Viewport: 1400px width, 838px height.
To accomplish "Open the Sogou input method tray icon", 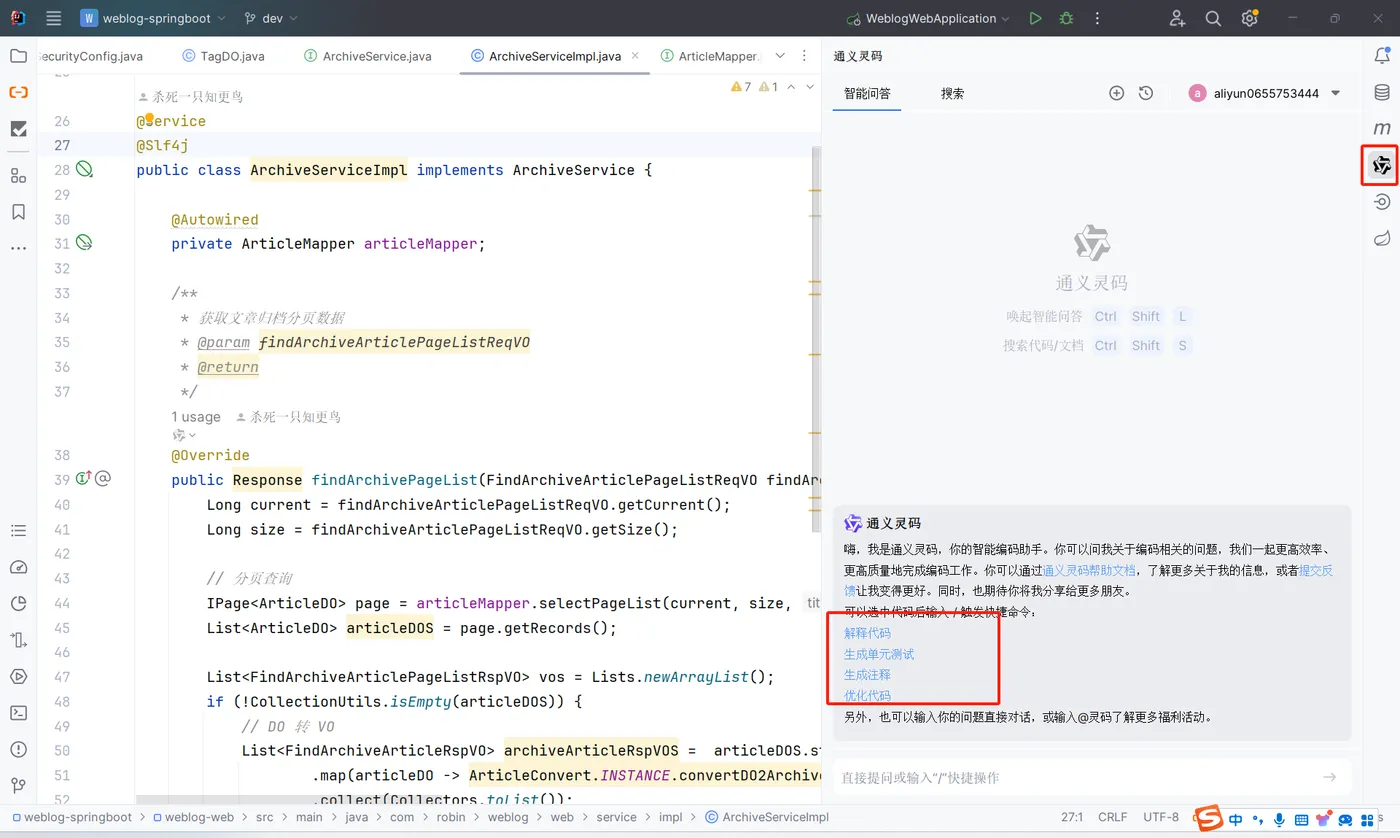I will 1211,818.
